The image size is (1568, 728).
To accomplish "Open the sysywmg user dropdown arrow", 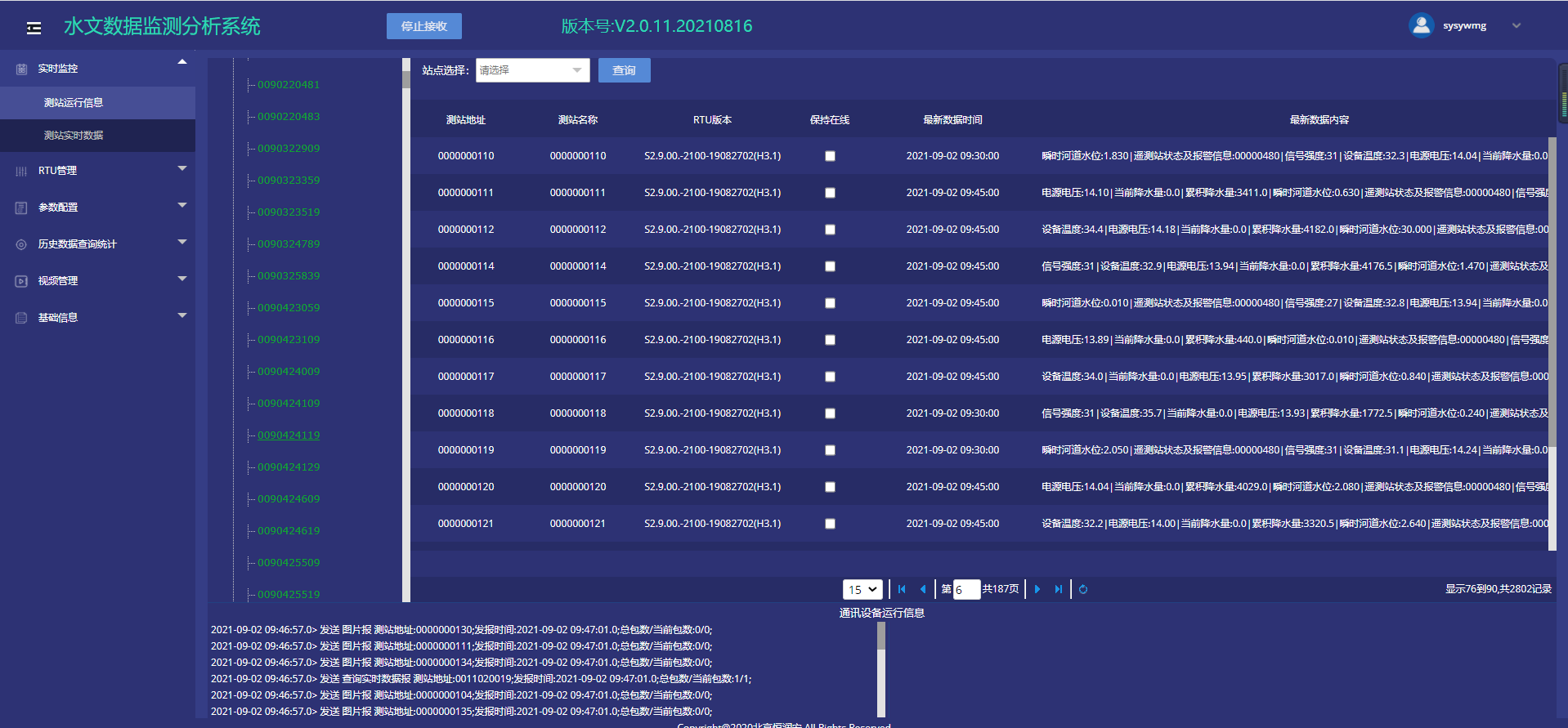I will [1516, 26].
